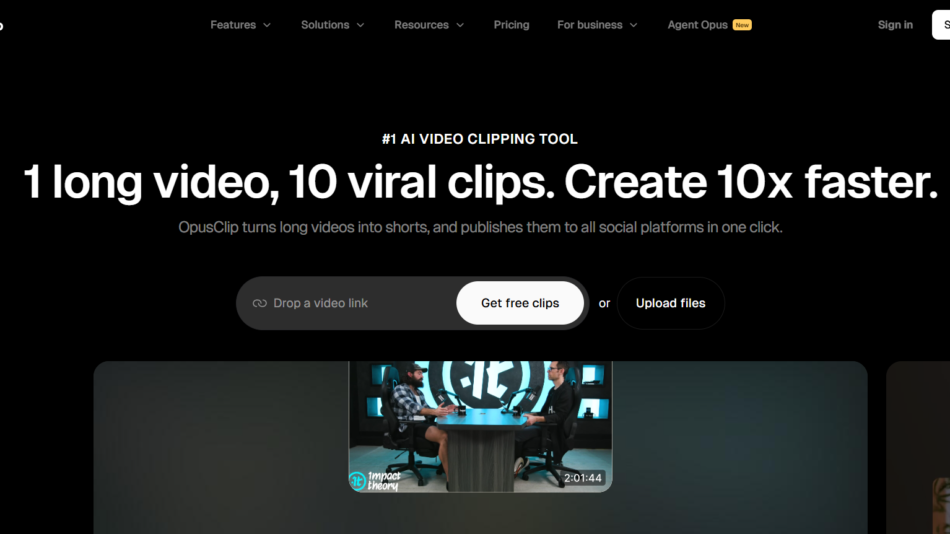Click the chain link icon in input
The width and height of the screenshot is (950, 534).
pyautogui.click(x=259, y=303)
